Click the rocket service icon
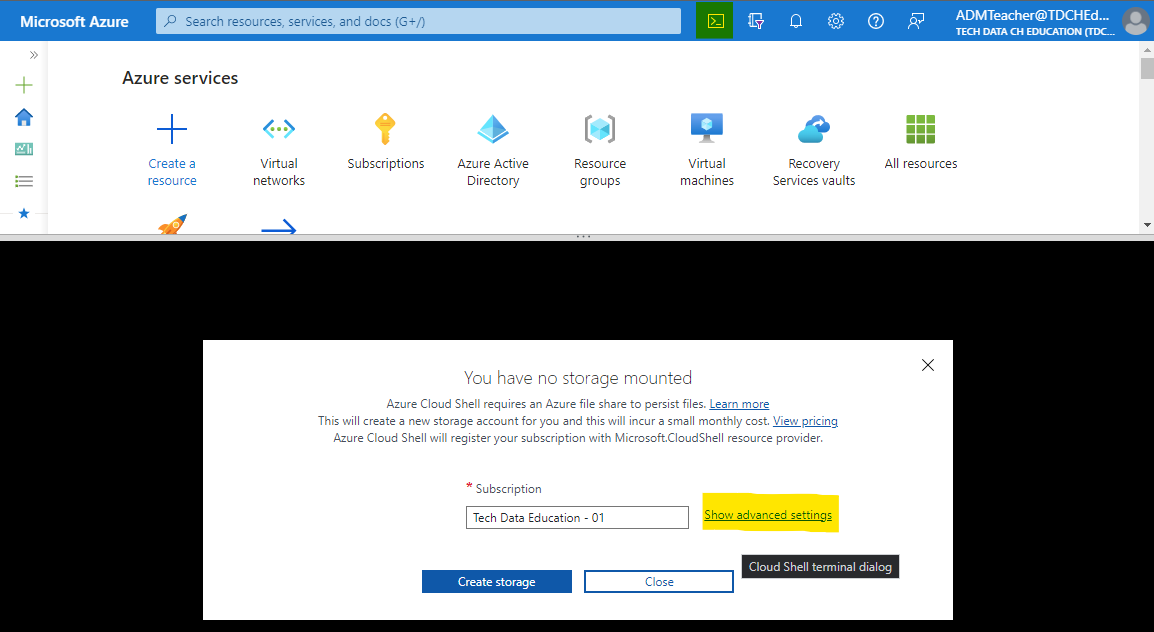This screenshot has width=1154, height=632. click(x=172, y=224)
